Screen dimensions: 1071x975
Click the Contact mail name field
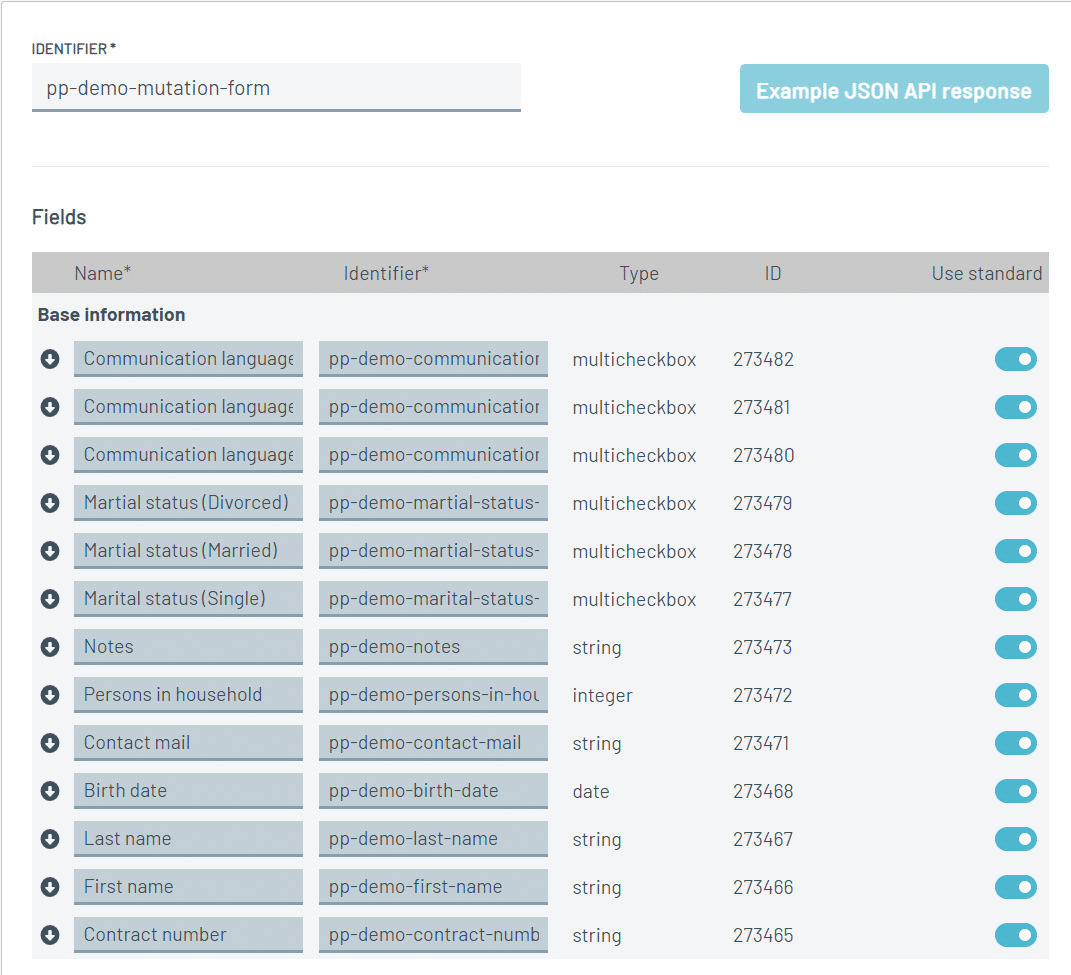pyautogui.click(x=189, y=743)
